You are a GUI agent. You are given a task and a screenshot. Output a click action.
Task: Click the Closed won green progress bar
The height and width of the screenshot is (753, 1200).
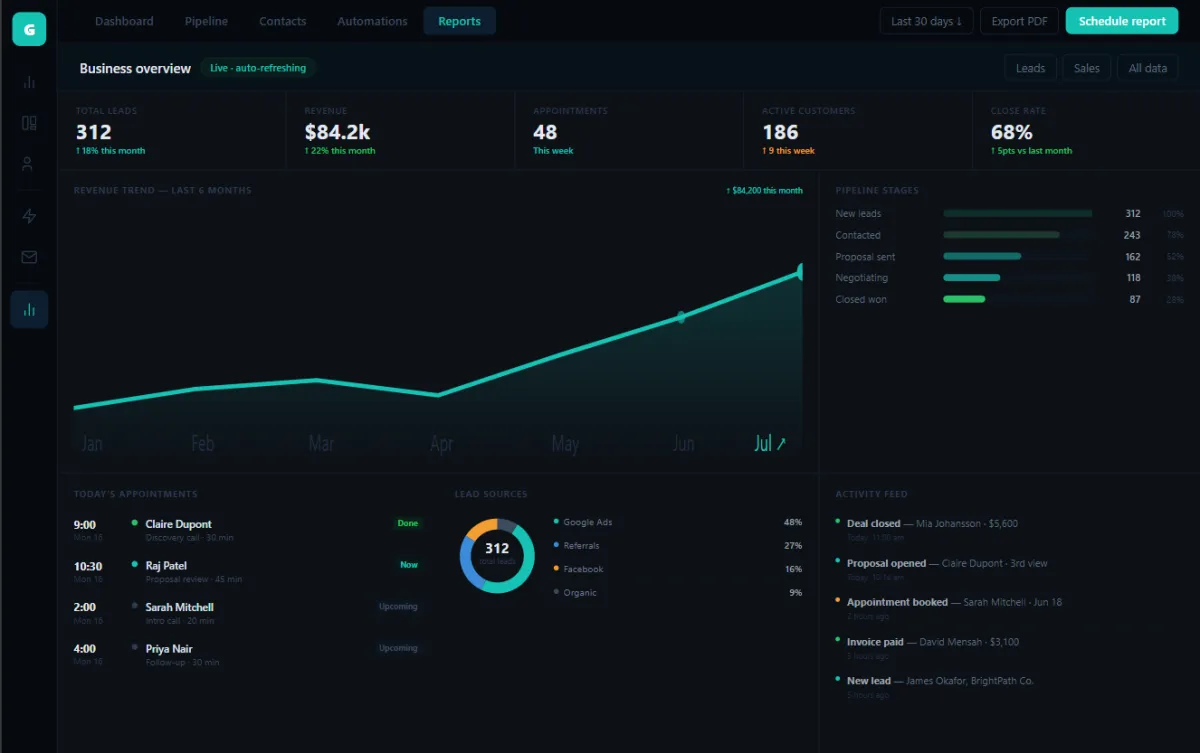(x=964, y=299)
